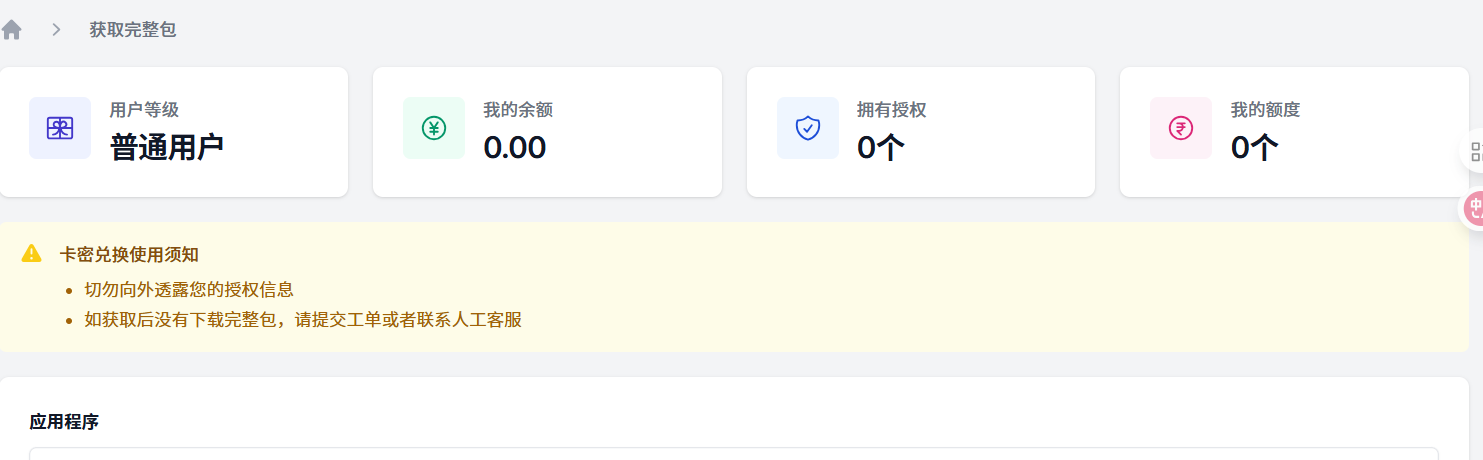Click the 0个 value under 我的额度
Viewport: 1483px width, 460px height.
(x=1254, y=147)
